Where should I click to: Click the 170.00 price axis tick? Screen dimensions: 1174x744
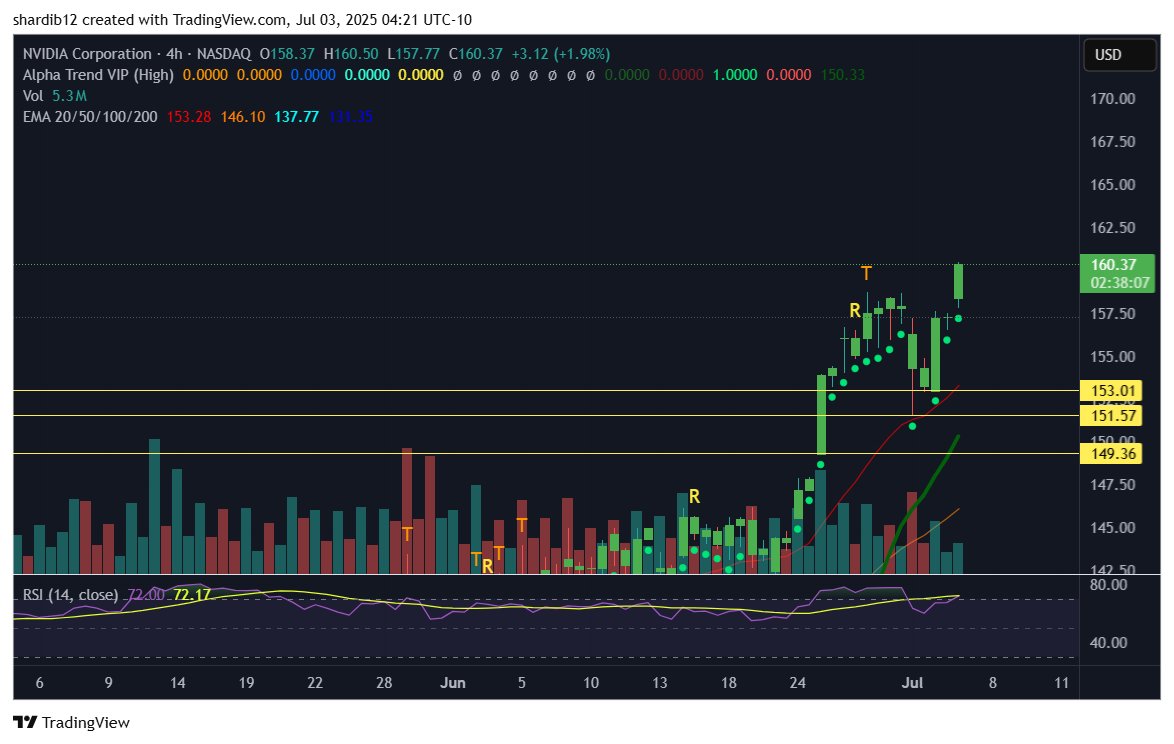point(1112,99)
